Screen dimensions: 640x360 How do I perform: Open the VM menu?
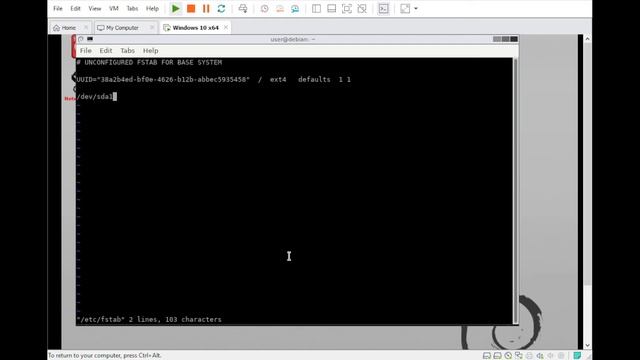coord(114,9)
